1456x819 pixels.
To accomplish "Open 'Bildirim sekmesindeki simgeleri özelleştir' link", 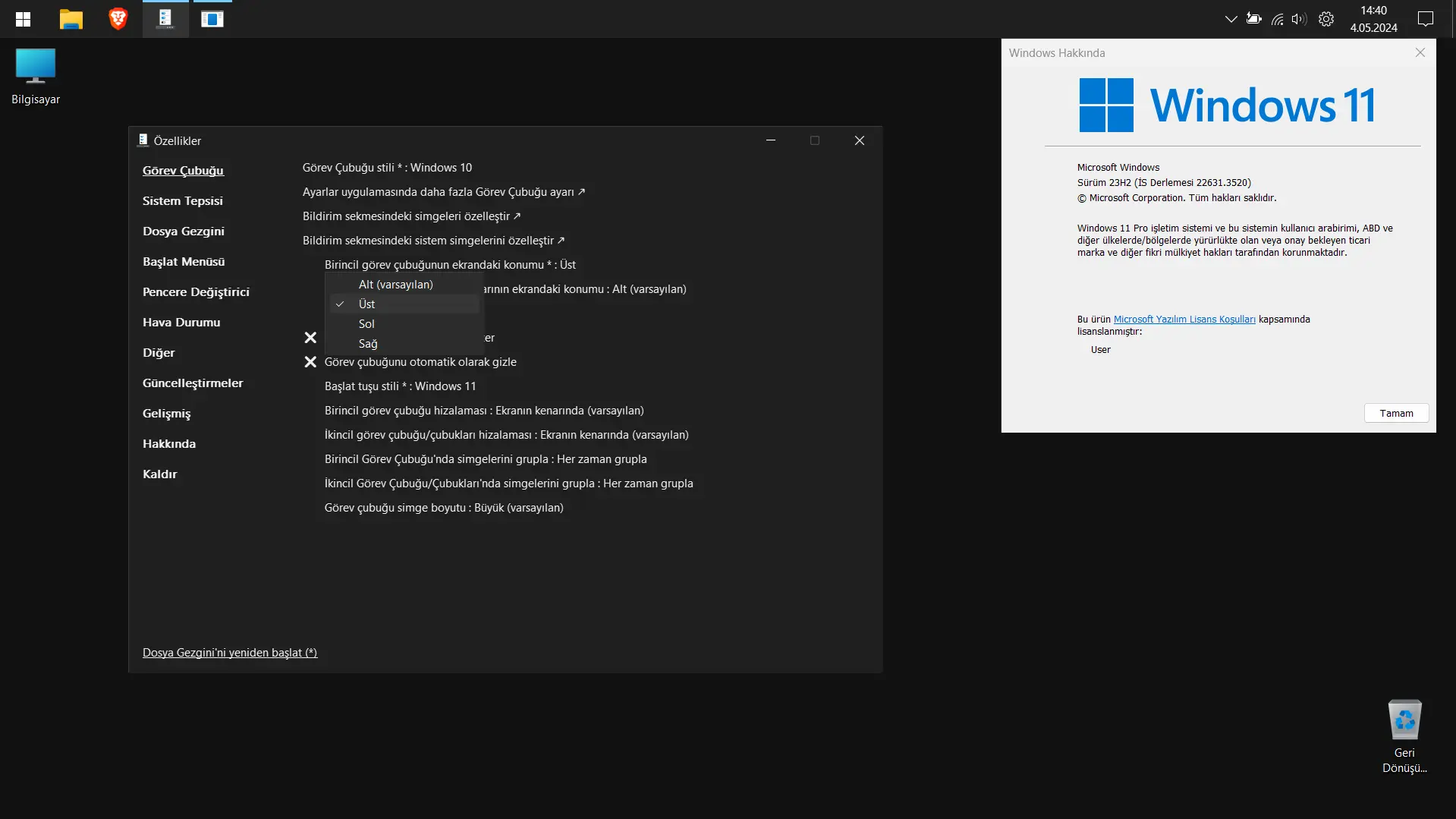I will click(412, 216).
